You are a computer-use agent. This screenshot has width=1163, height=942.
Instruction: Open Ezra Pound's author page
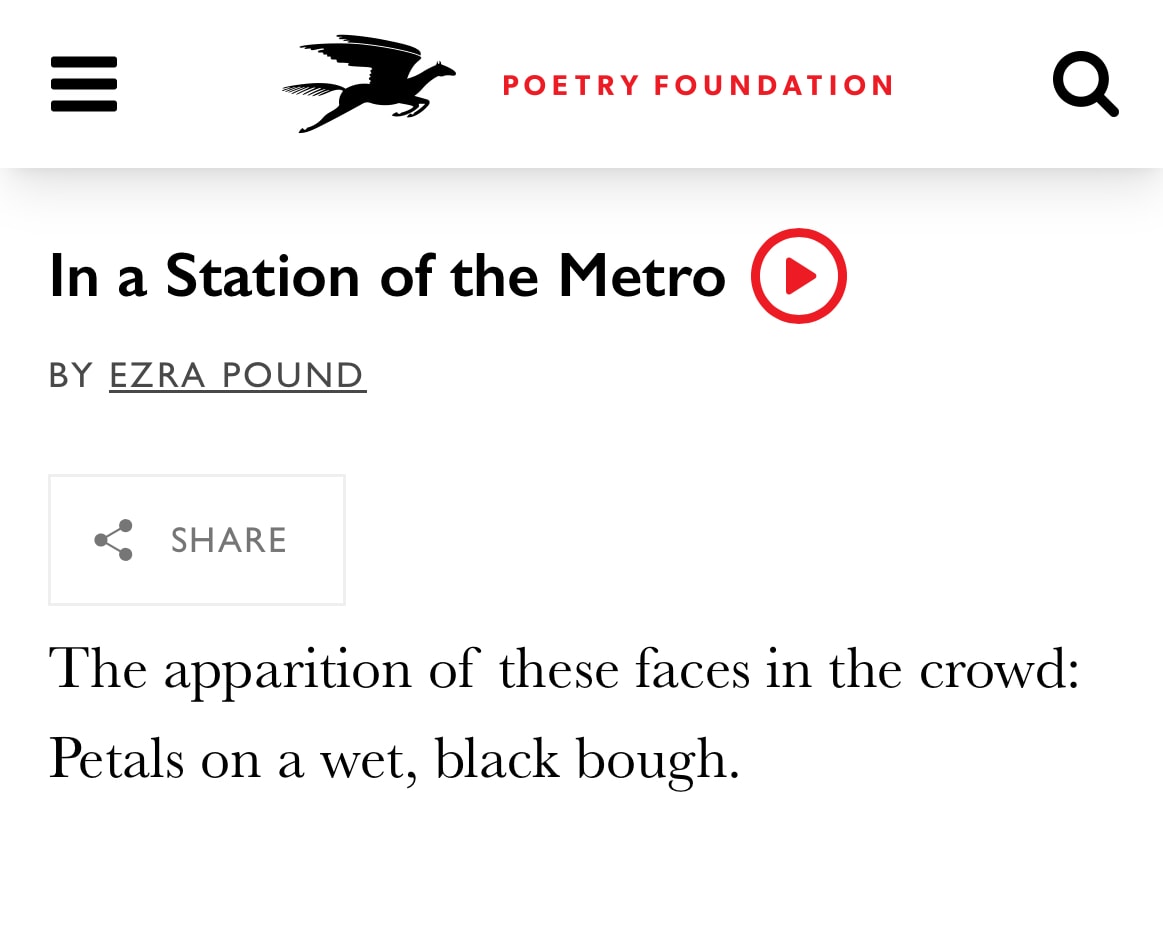[237, 375]
